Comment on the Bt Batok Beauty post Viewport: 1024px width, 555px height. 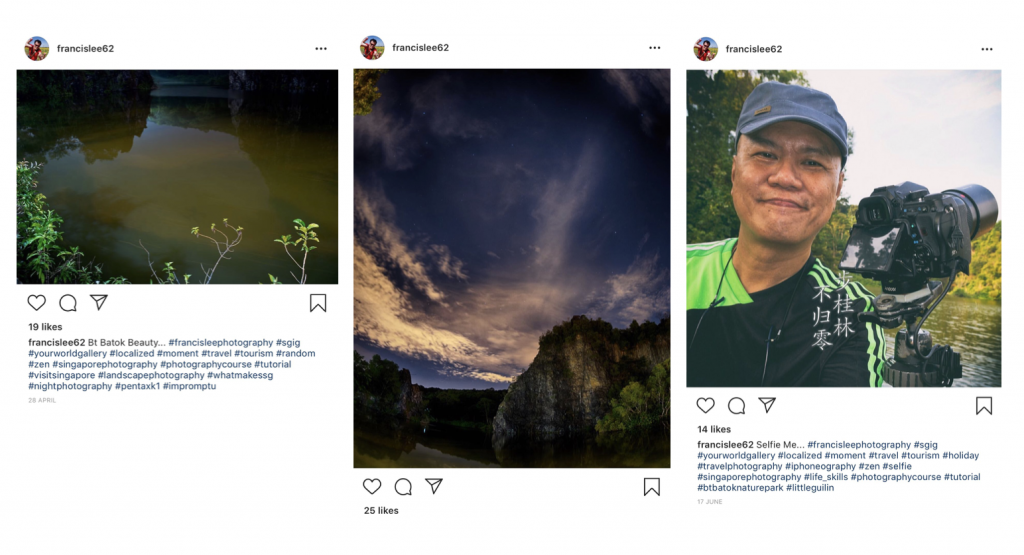tap(68, 303)
